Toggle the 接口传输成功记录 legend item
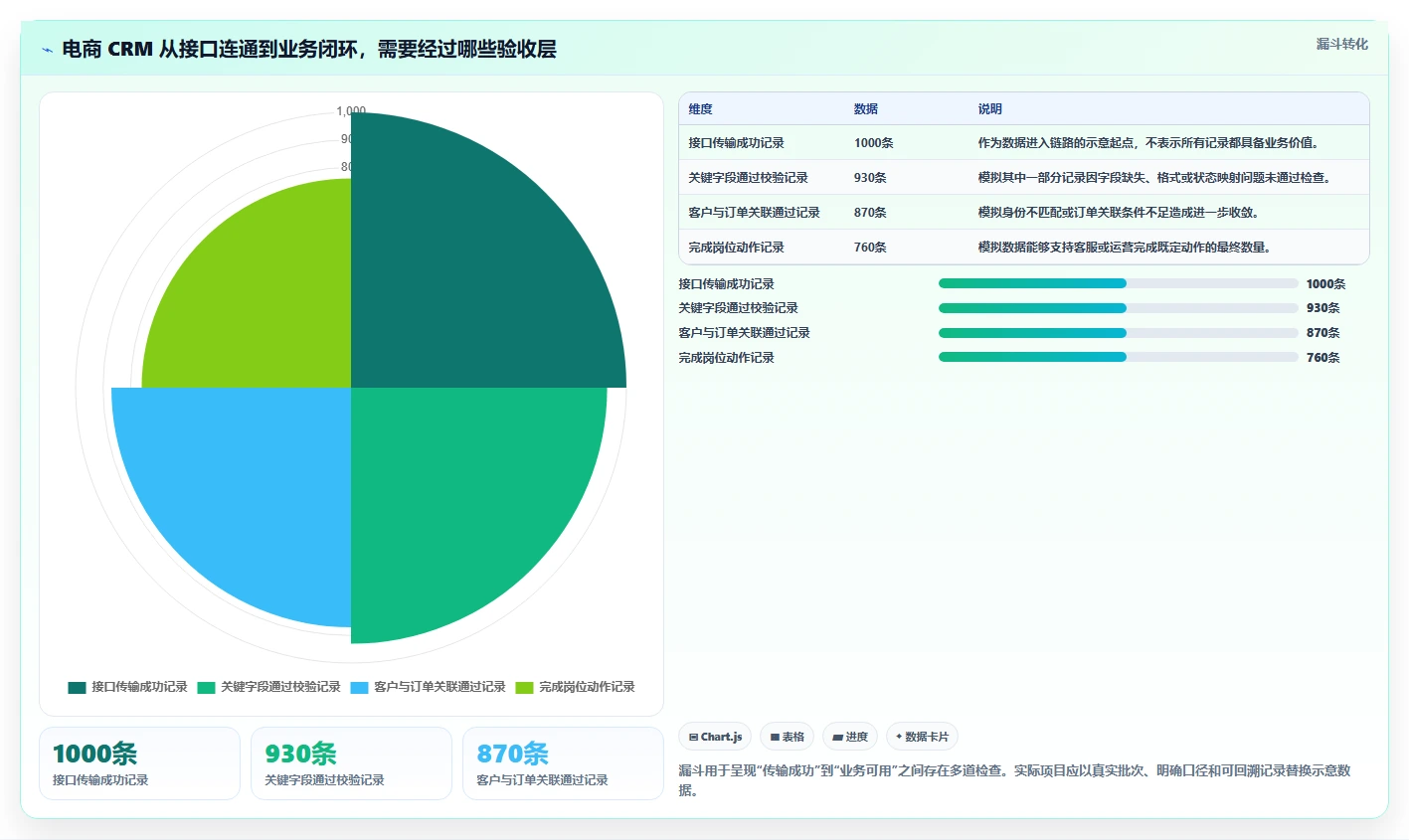 click(127, 687)
